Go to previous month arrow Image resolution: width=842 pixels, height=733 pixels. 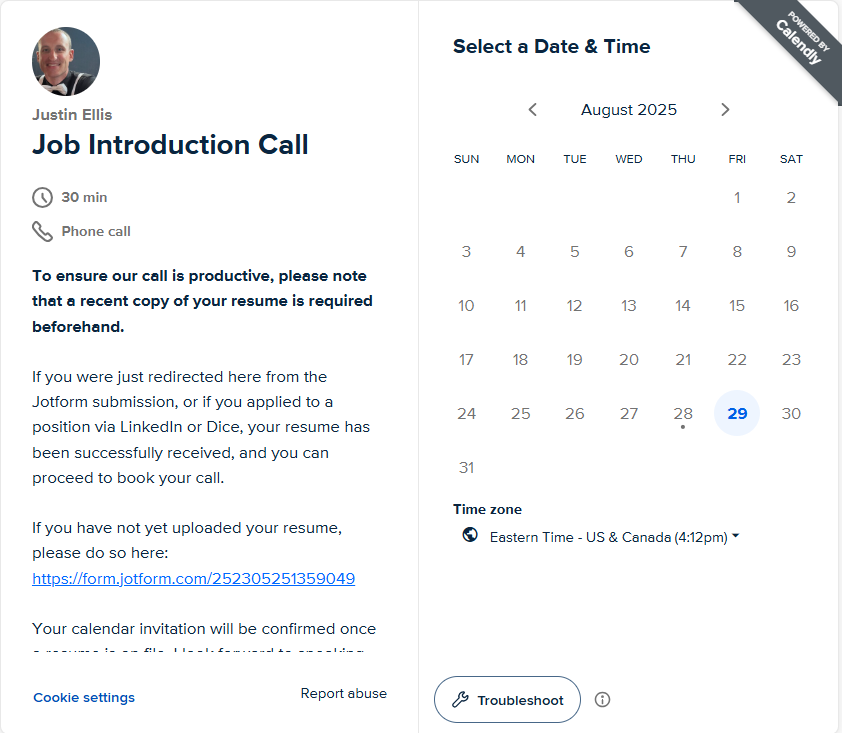coord(533,110)
